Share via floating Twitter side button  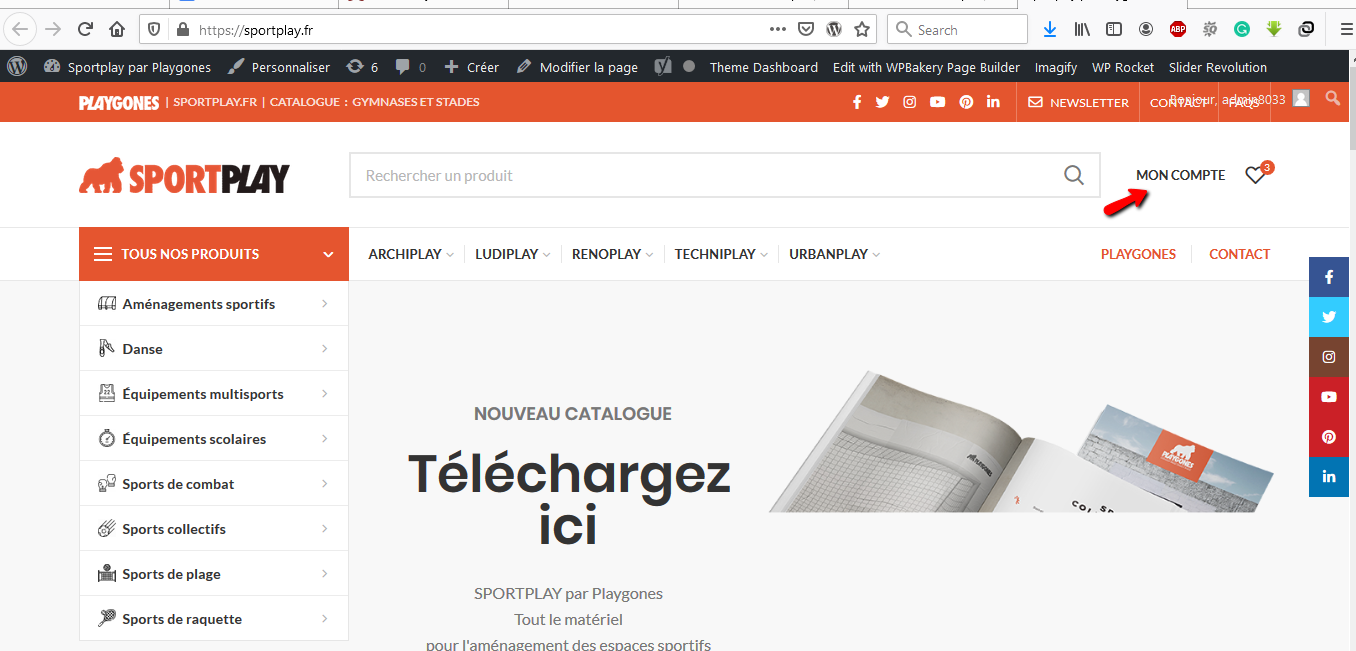pyautogui.click(x=1329, y=317)
